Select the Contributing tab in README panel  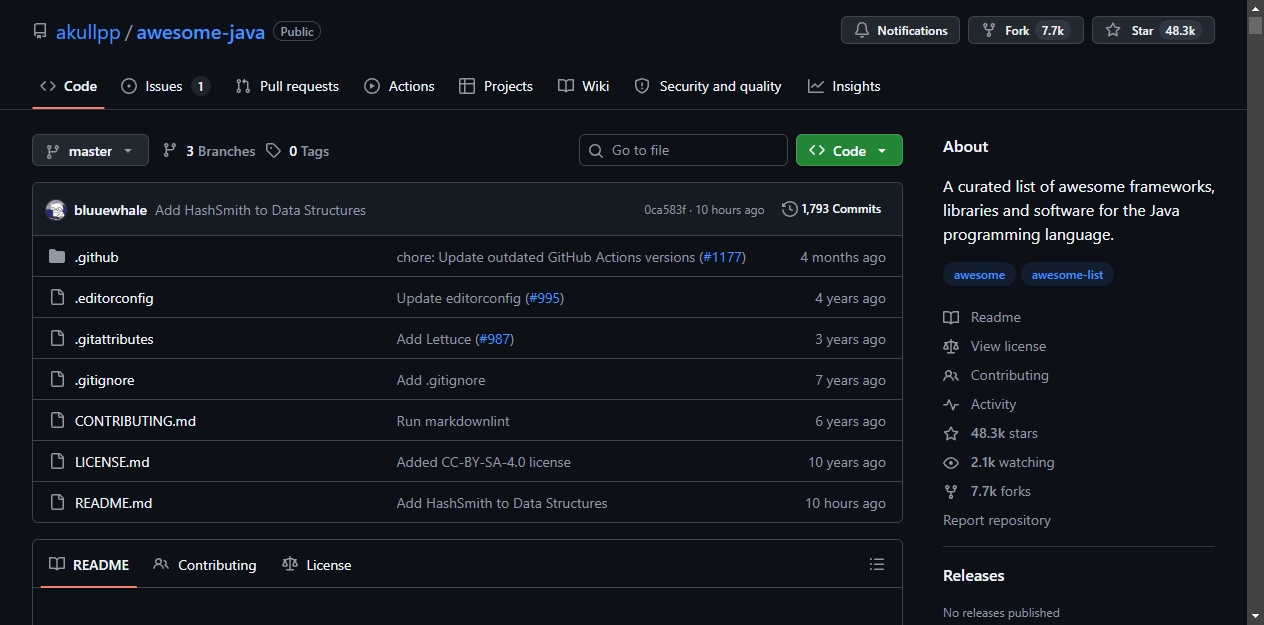[205, 565]
